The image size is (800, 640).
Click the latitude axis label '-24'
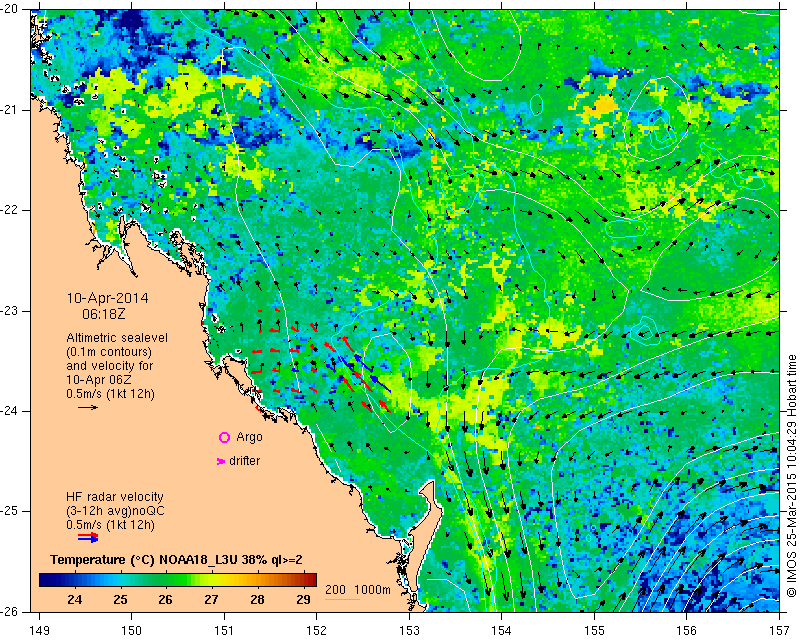11,411
